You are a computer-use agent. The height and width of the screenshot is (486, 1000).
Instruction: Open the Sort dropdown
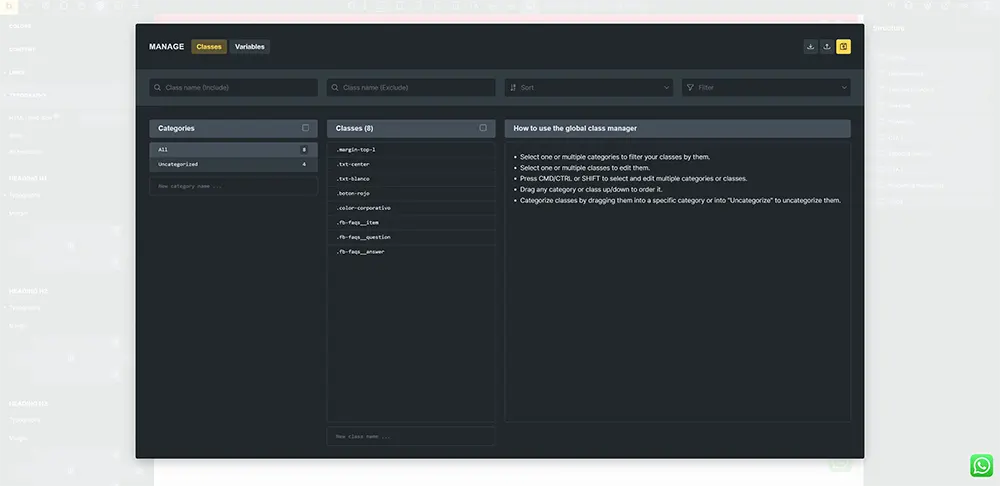click(x=588, y=88)
